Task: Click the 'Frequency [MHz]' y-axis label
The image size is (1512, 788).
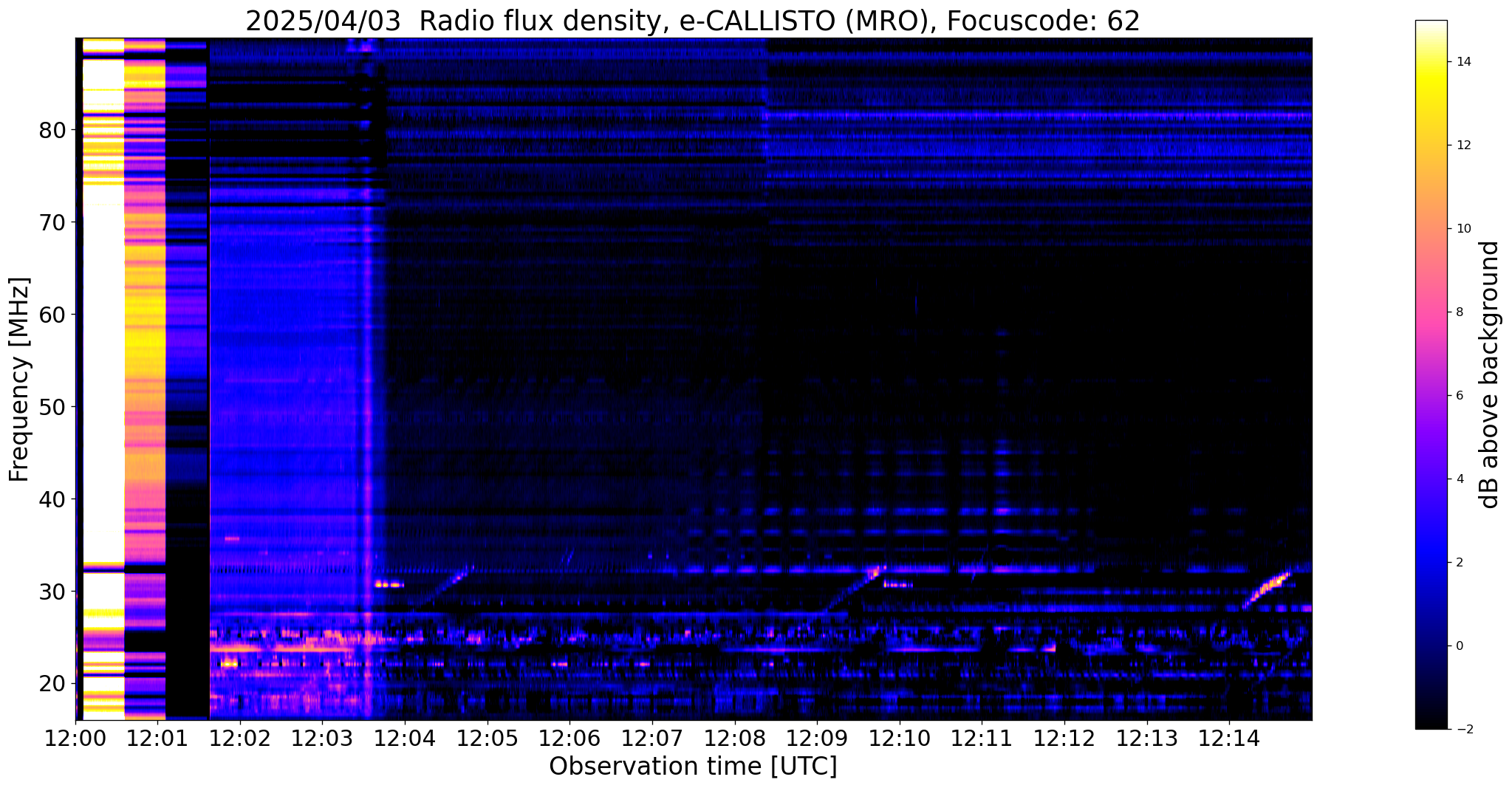Action: [x=19, y=379]
